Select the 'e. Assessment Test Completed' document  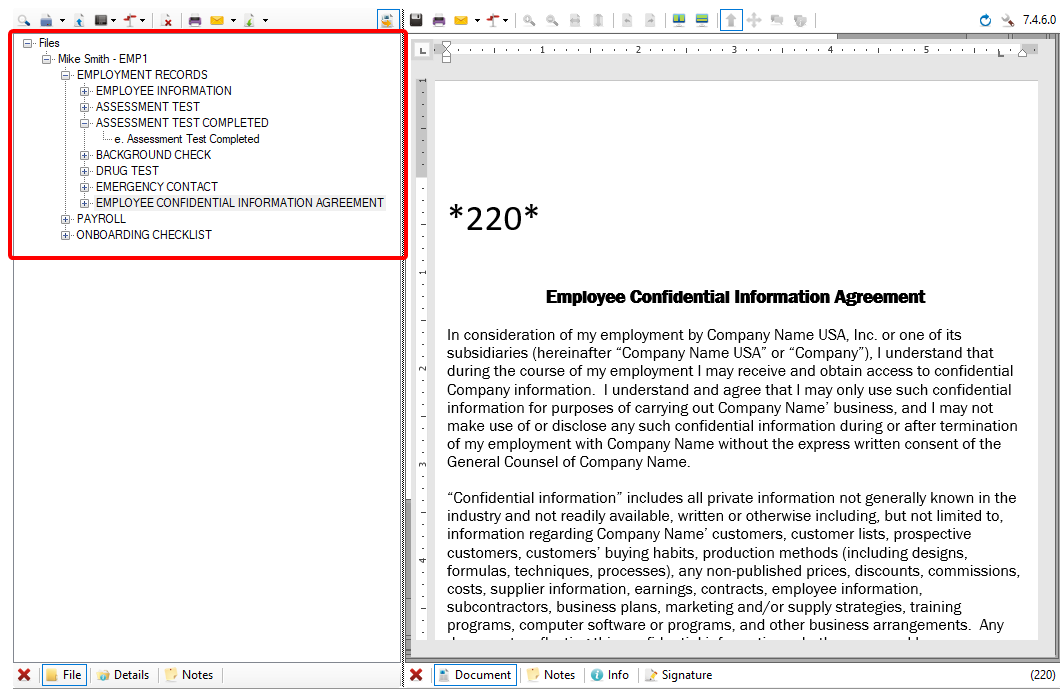[187, 139]
